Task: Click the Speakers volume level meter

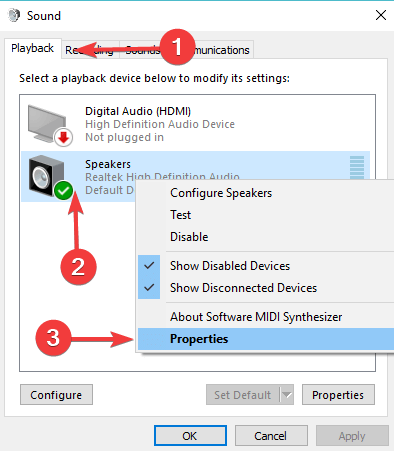Action: [x=357, y=167]
